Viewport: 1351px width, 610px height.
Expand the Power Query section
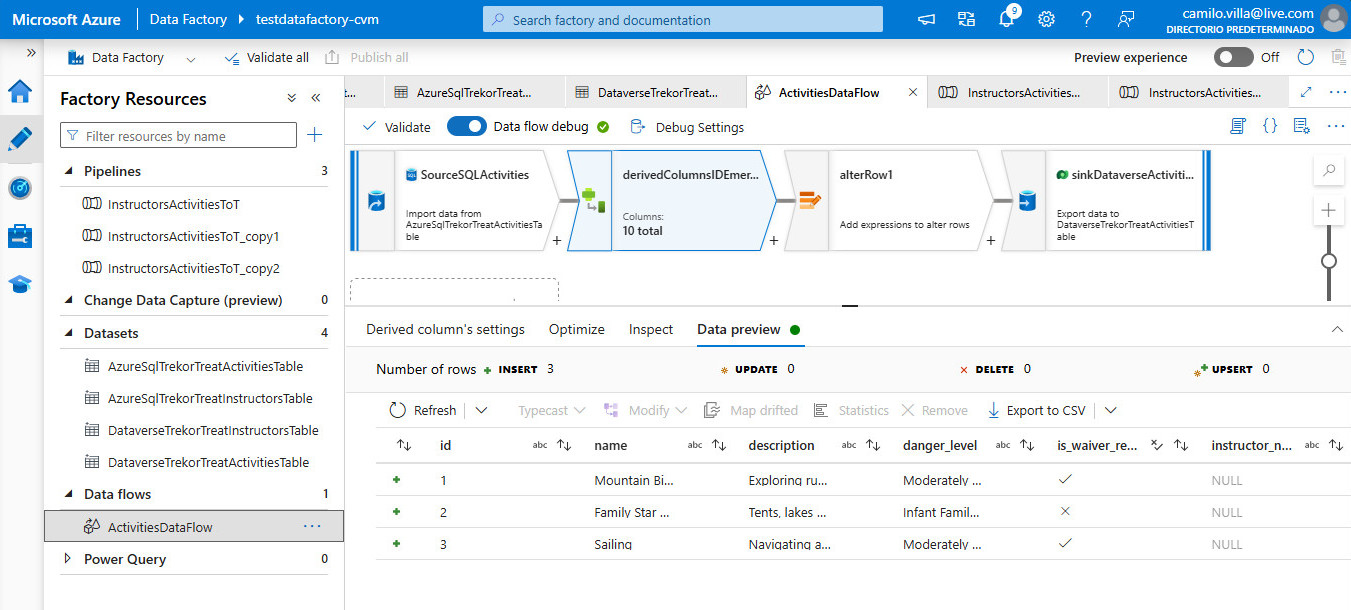pyautogui.click(x=69, y=559)
